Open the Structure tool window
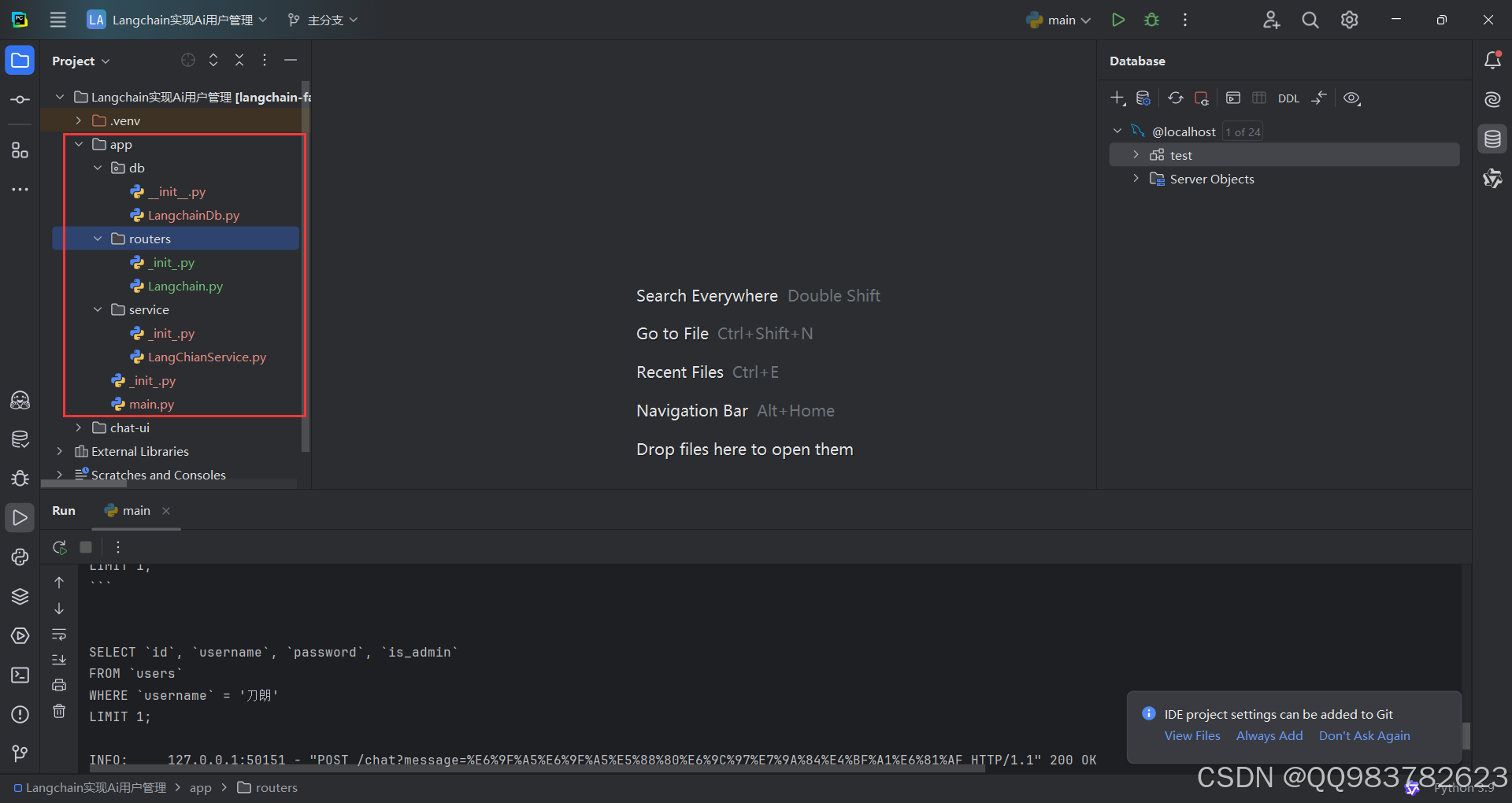This screenshot has width=1512, height=803. (x=20, y=150)
